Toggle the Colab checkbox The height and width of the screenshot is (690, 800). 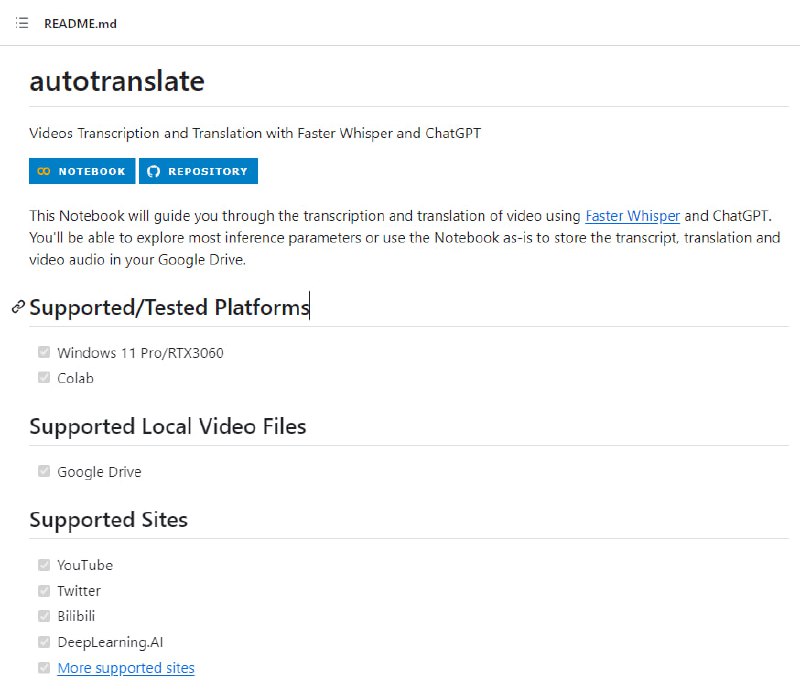pyautogui.click(x=43, y=378)
